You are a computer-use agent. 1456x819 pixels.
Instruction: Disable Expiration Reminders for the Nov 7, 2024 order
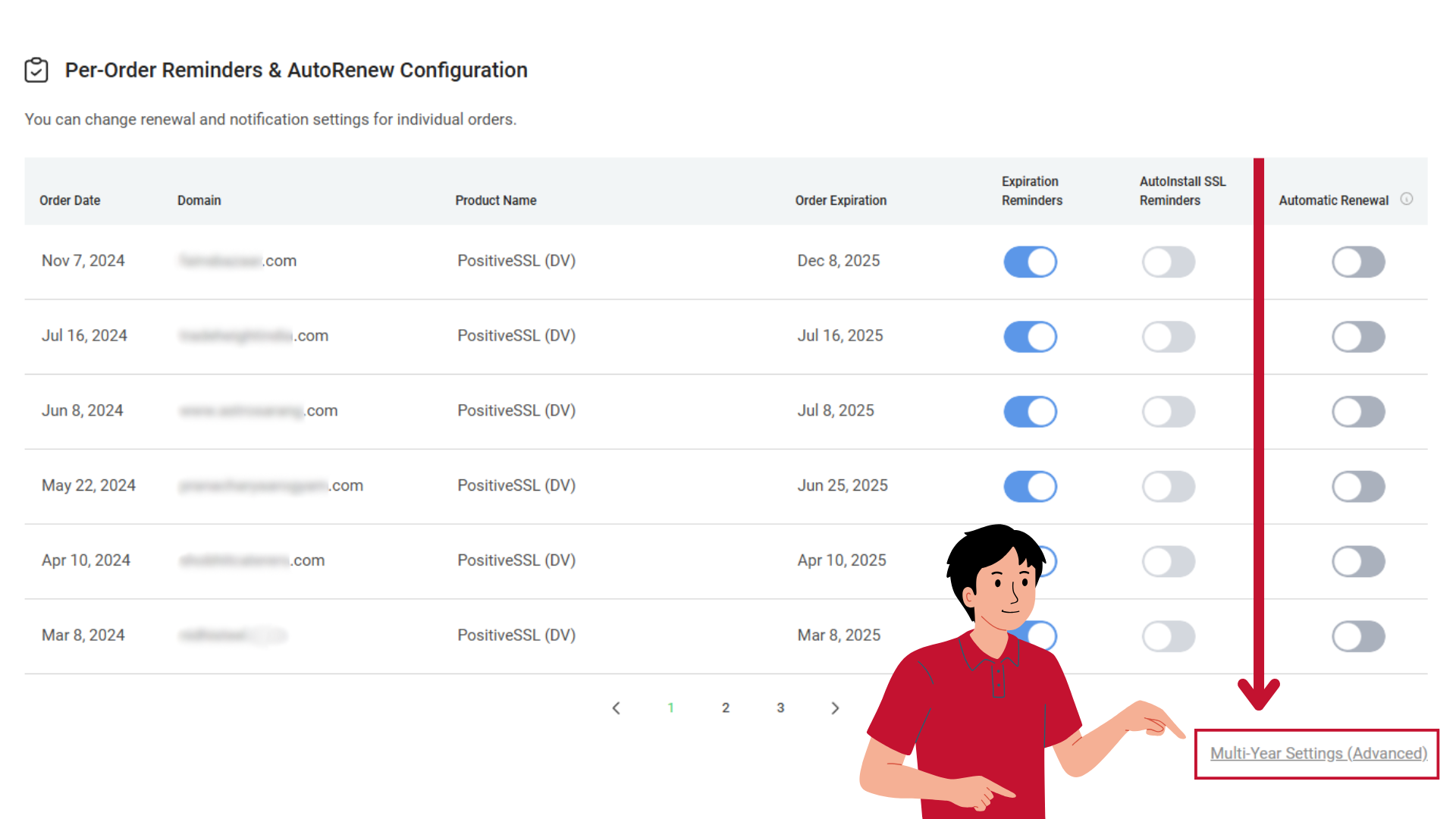(x=1030, y=262)
